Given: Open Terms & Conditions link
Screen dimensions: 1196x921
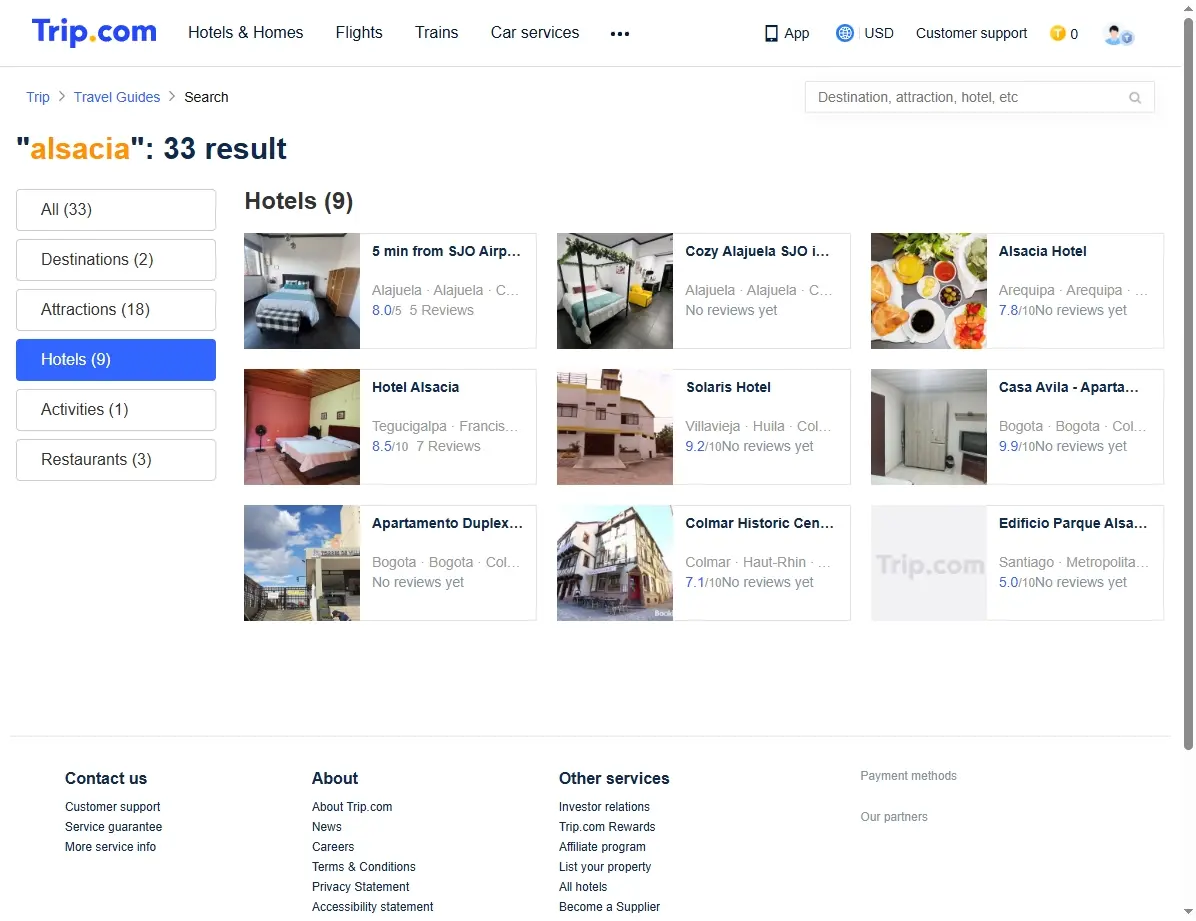Looking at the screenshot, I should pos(364,867).
